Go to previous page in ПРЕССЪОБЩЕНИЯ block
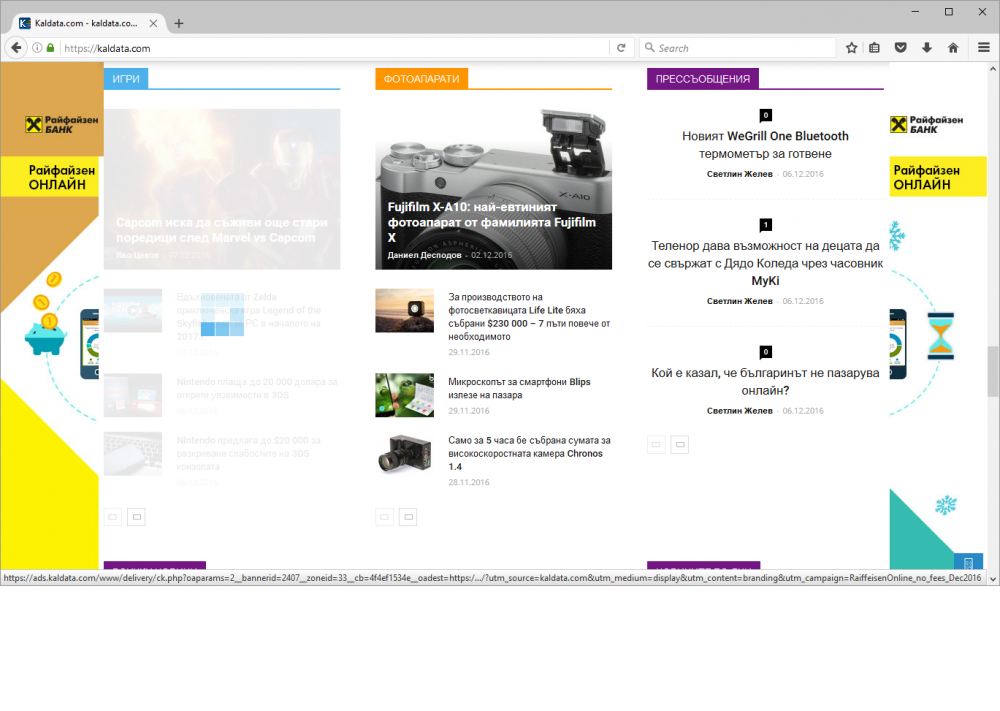This screenshot has width=1000, height=711. [x=656, y=444]
